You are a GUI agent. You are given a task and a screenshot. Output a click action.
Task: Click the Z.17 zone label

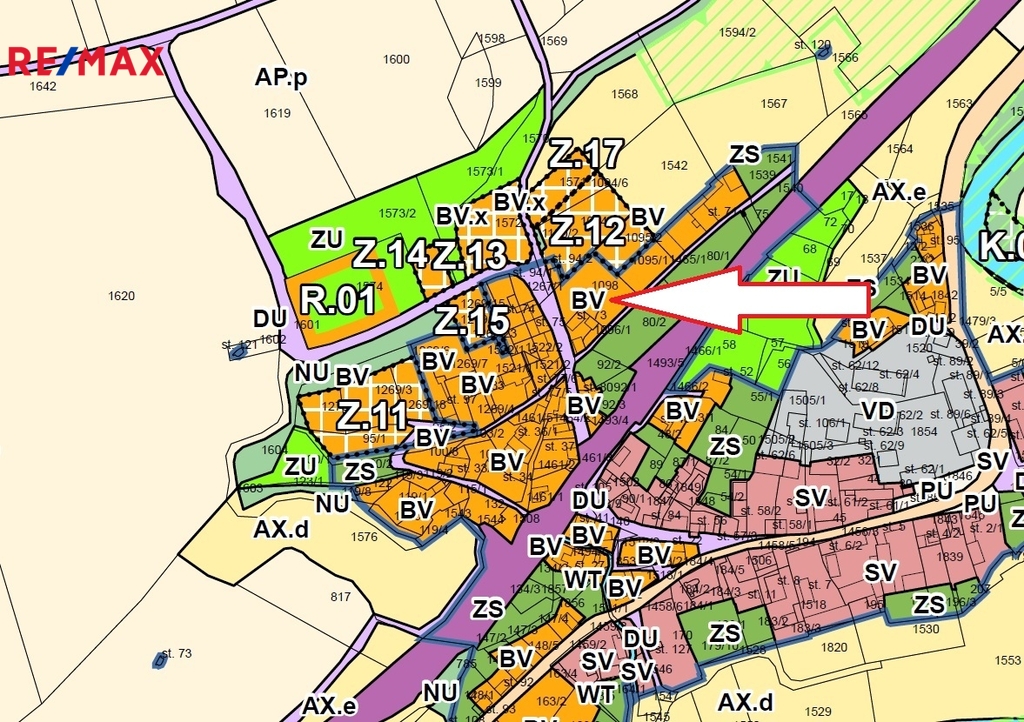(586, 154)
